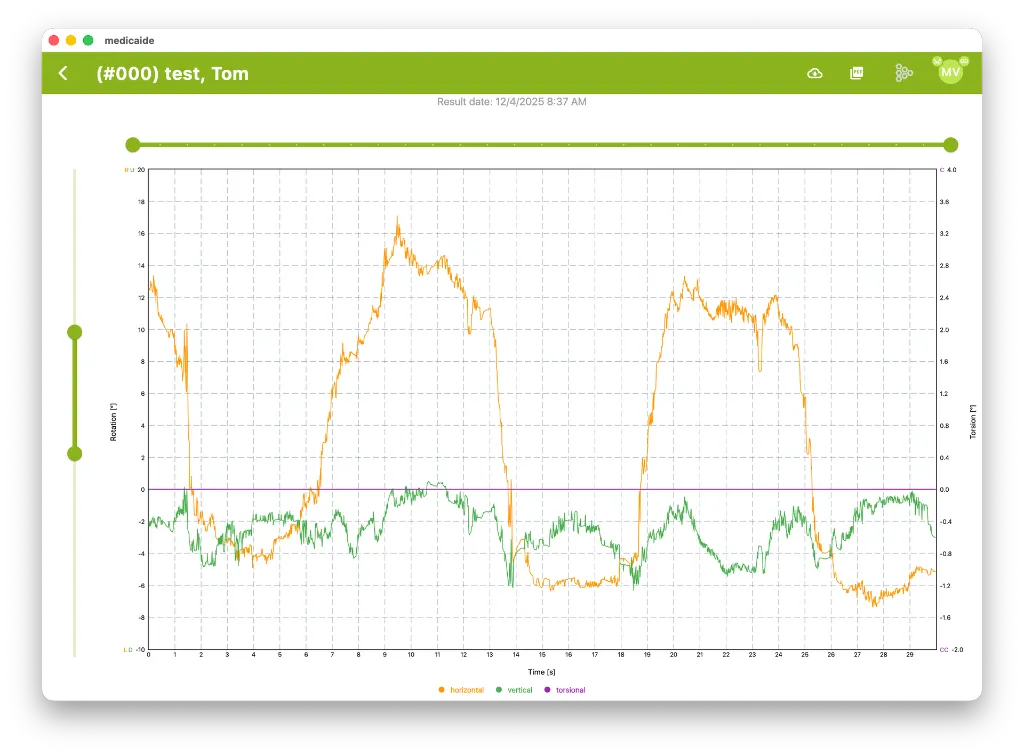Toggle the torsional series in legend
Viewport: 1024px width, 756px height.
[x=565, y=690]
